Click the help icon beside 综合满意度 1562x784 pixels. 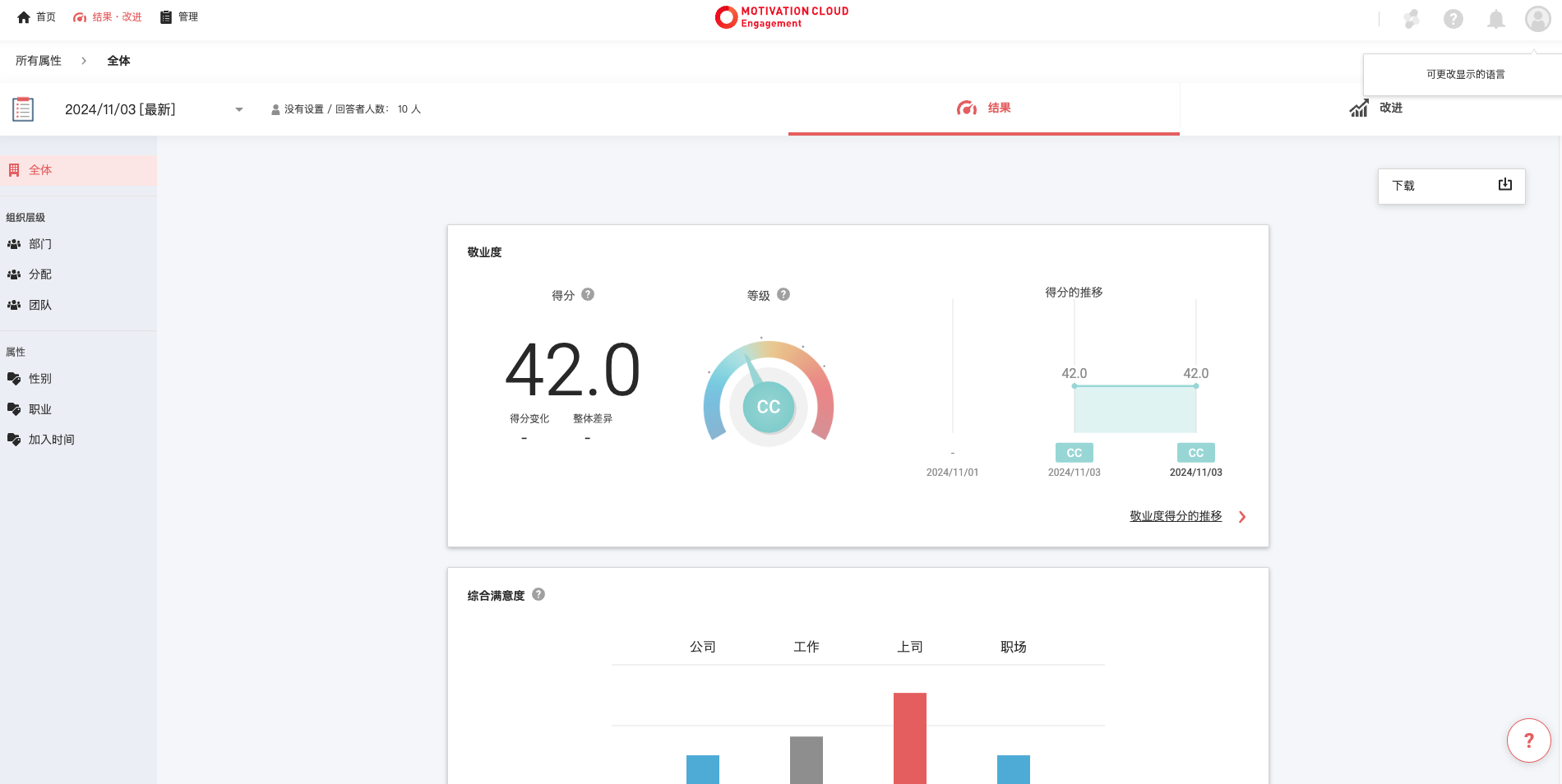pos(538,594)
